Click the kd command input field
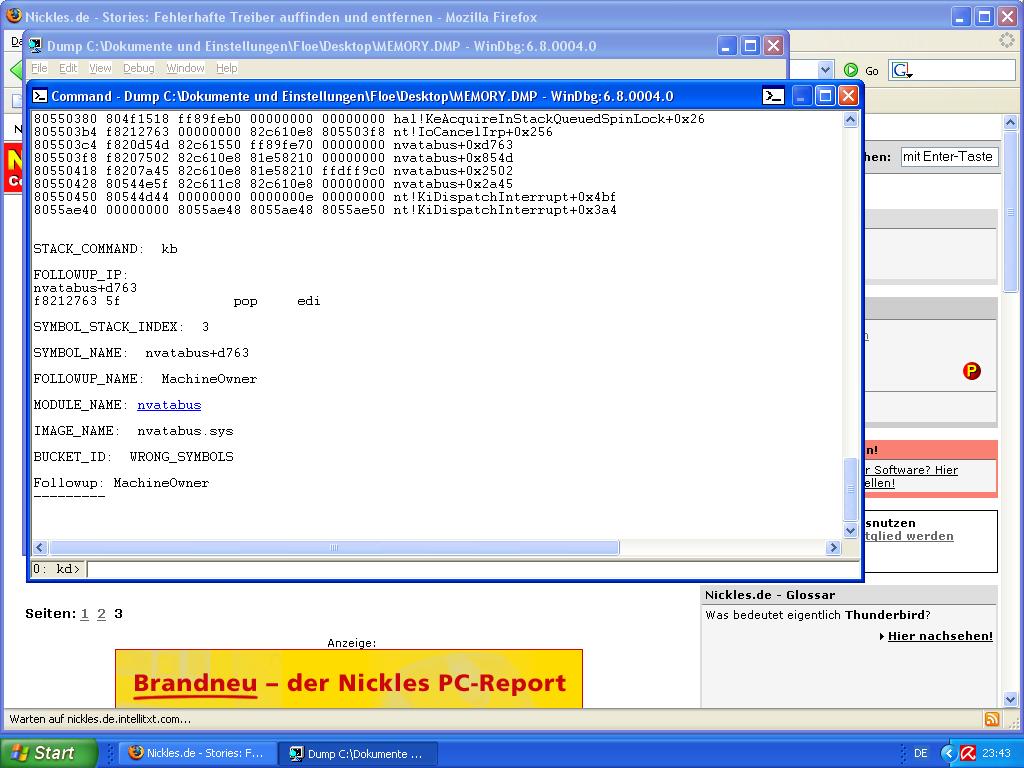This screenshot has height=768, width=1024. click(473, 569)
